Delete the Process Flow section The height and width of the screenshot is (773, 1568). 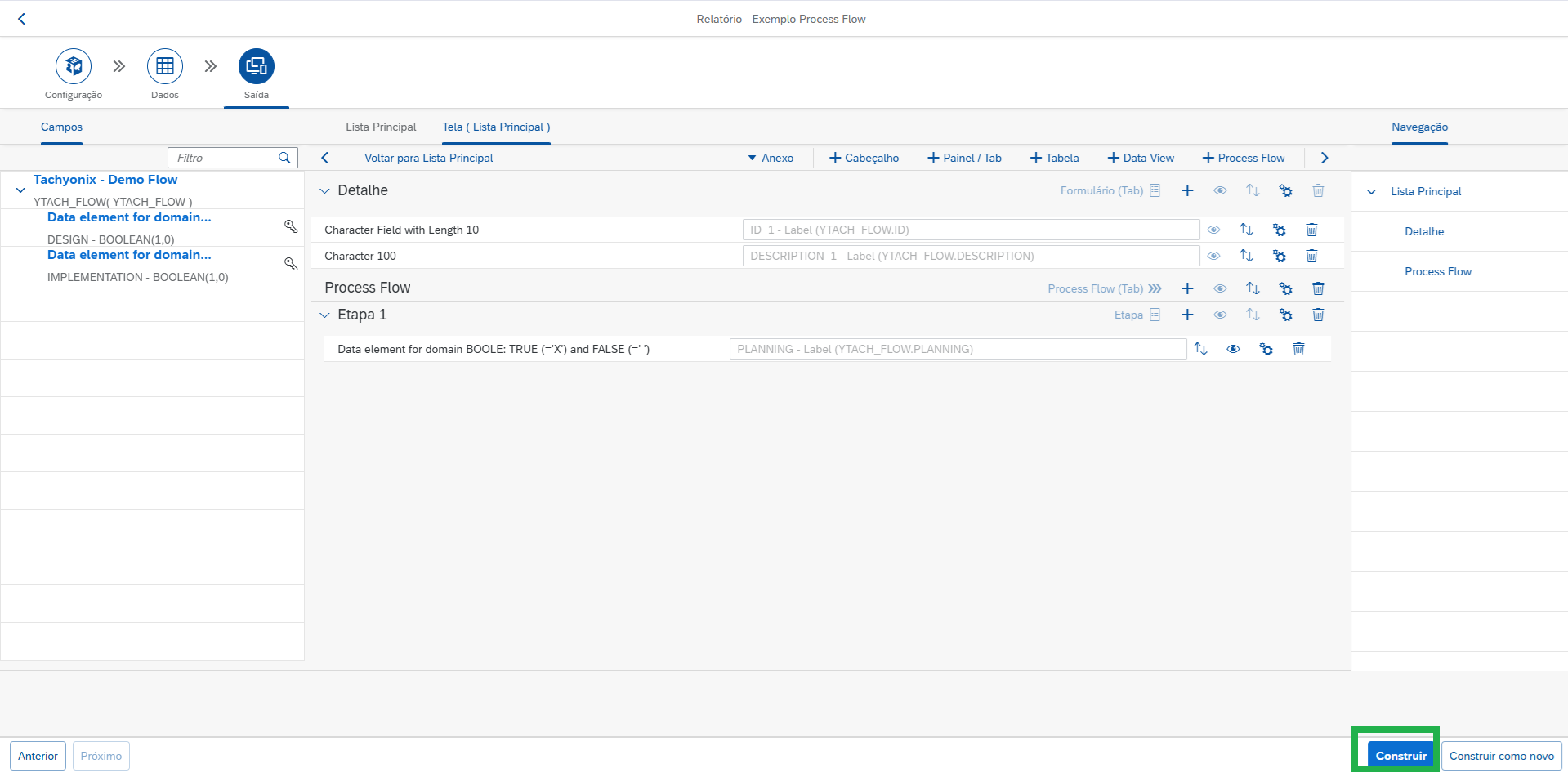[1318, 288]
